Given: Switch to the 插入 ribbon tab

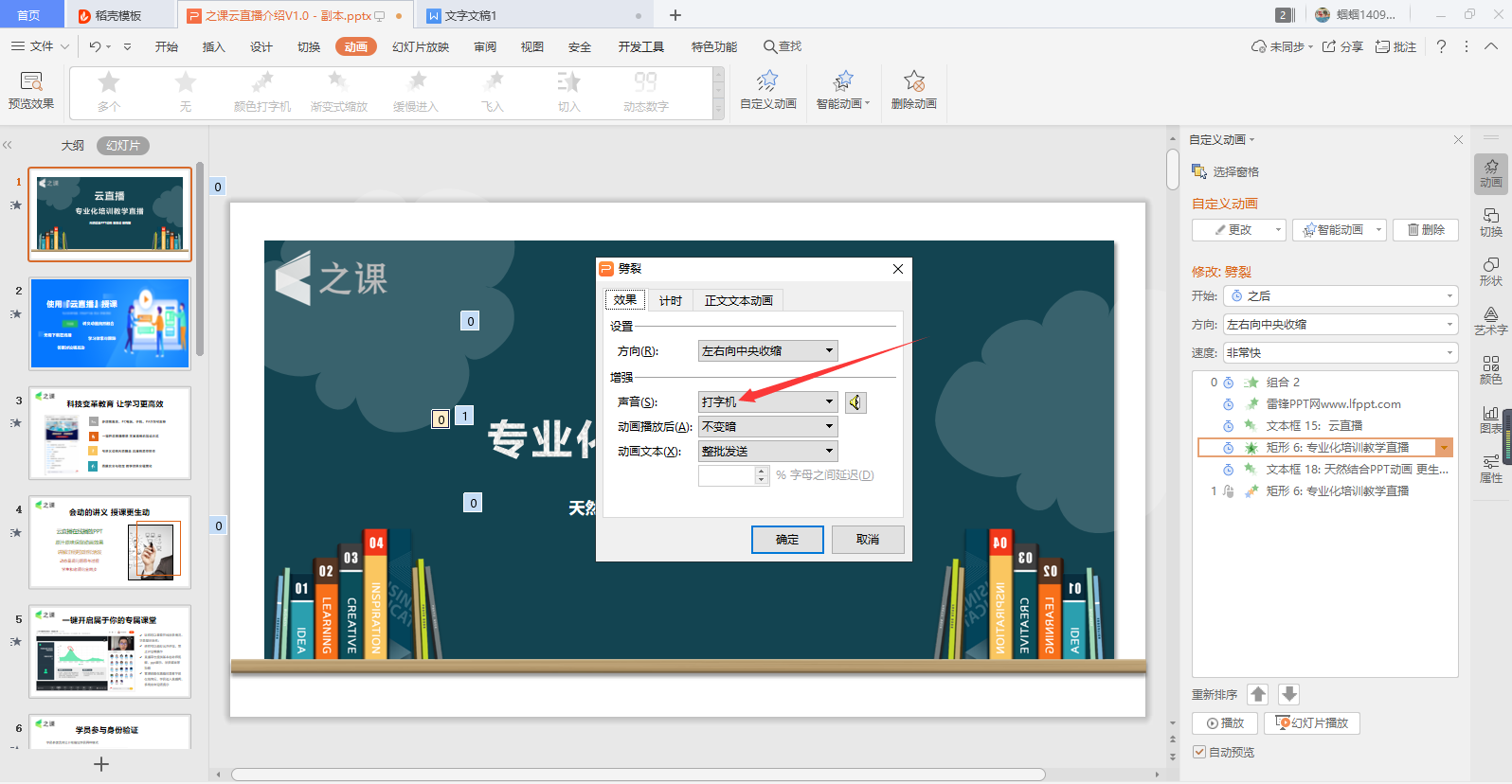Looking at the screenshot, I should click(x=214, y=46).
